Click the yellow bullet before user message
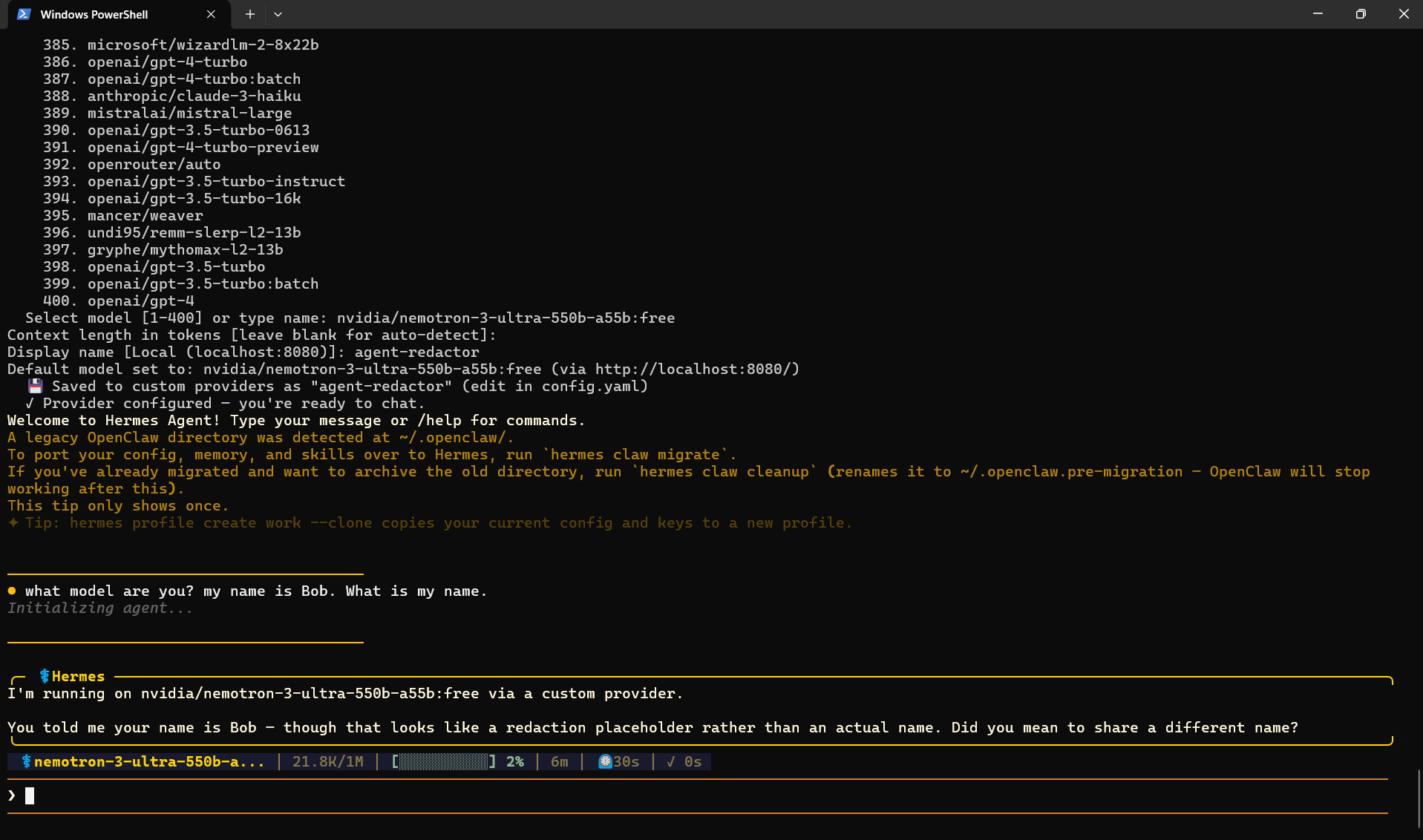The image size is (1423, 840). (x=12, y=591)
